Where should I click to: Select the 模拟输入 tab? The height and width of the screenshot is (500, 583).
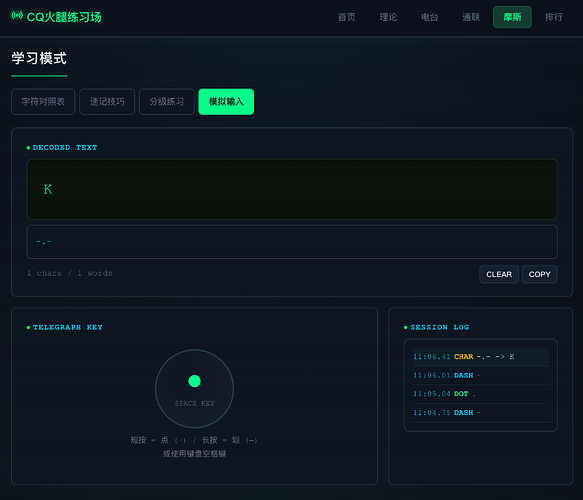[x=226, y=102]
